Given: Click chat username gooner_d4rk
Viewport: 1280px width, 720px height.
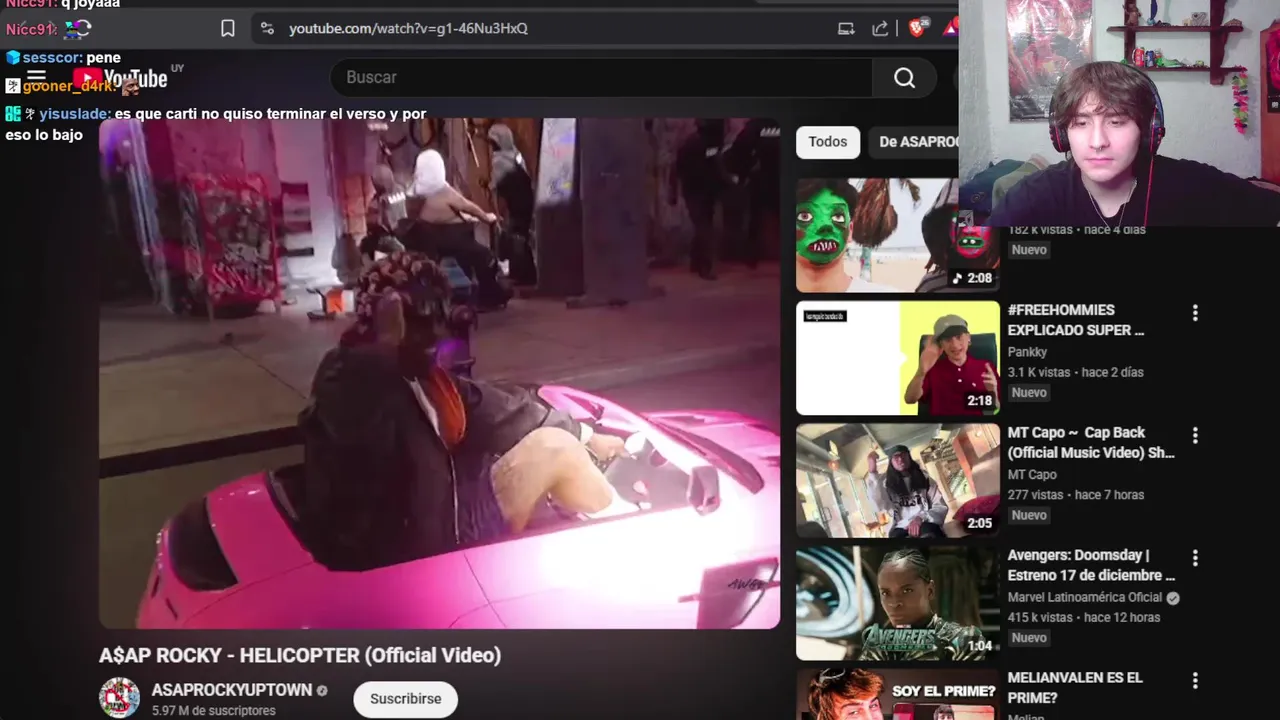Looking at the screenshot, I should (x=69, y=87).
